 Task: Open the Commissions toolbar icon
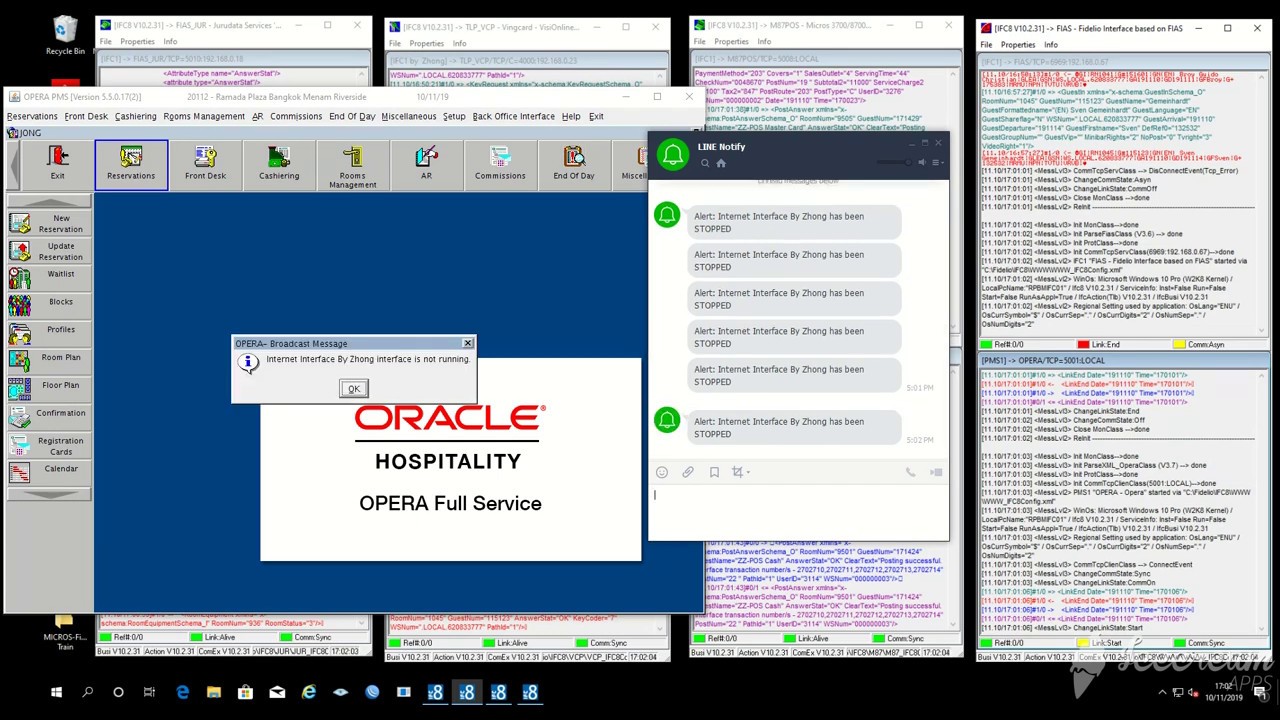[500, 163]
